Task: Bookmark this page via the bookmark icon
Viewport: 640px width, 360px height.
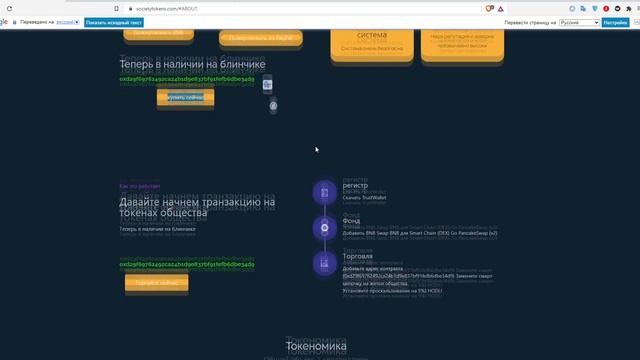Action: pos(116,9)
